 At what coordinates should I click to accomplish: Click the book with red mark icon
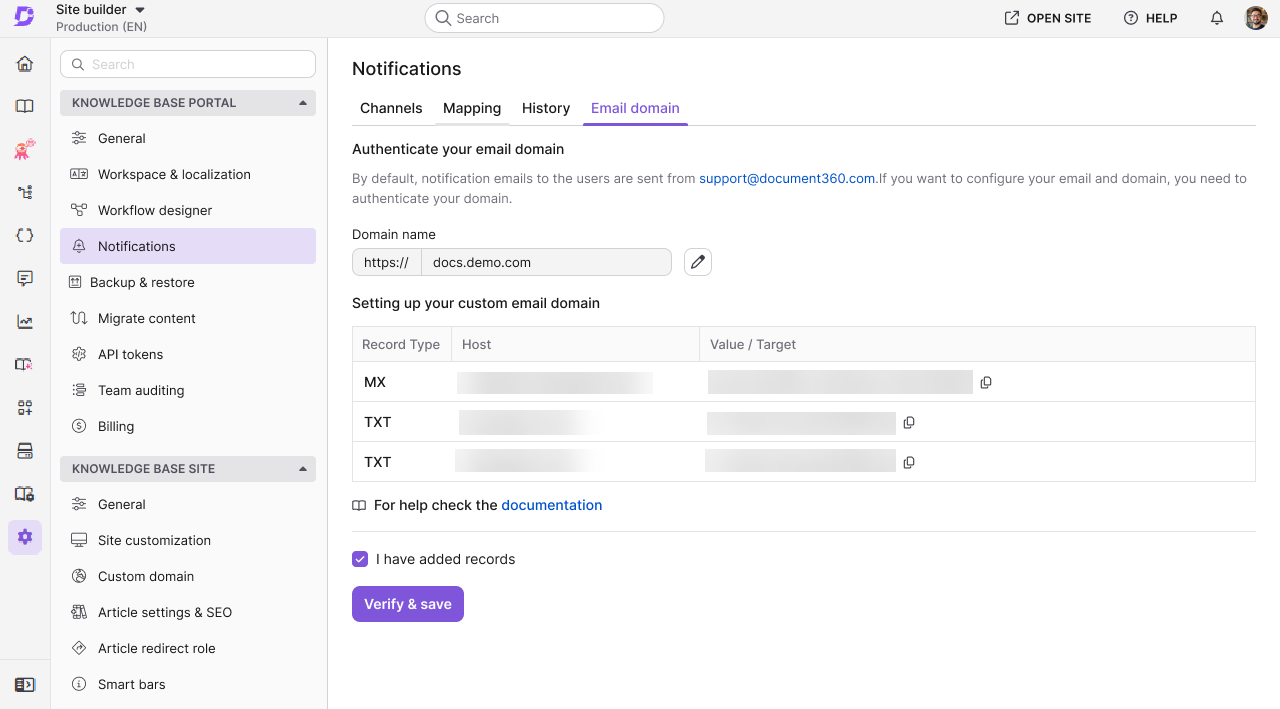tap(25, 364)
